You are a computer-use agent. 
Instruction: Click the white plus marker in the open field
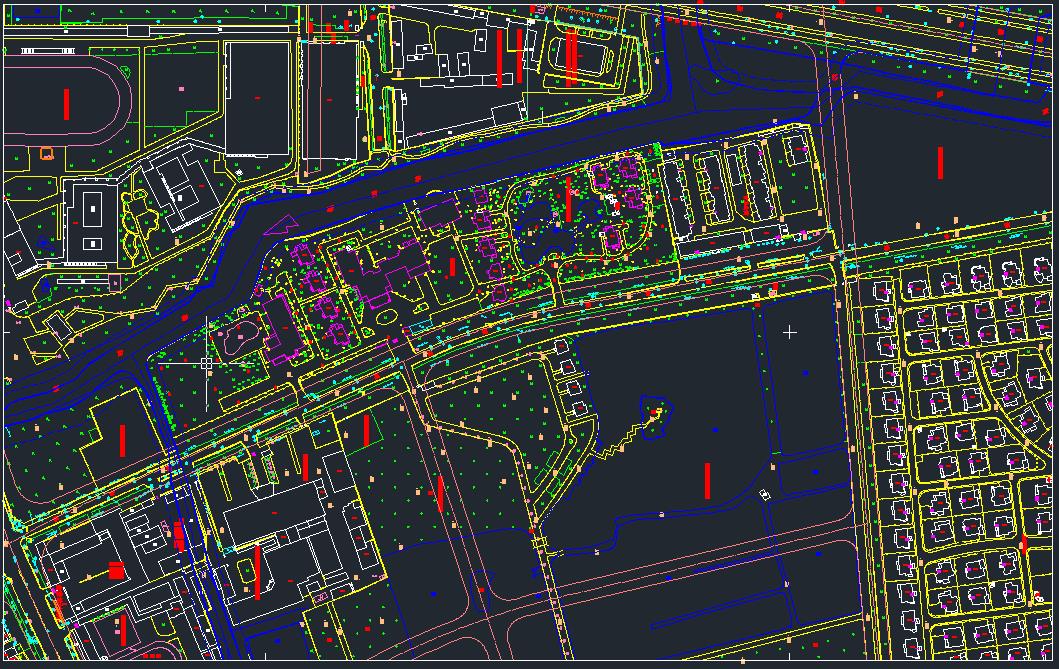click(790, 331)
